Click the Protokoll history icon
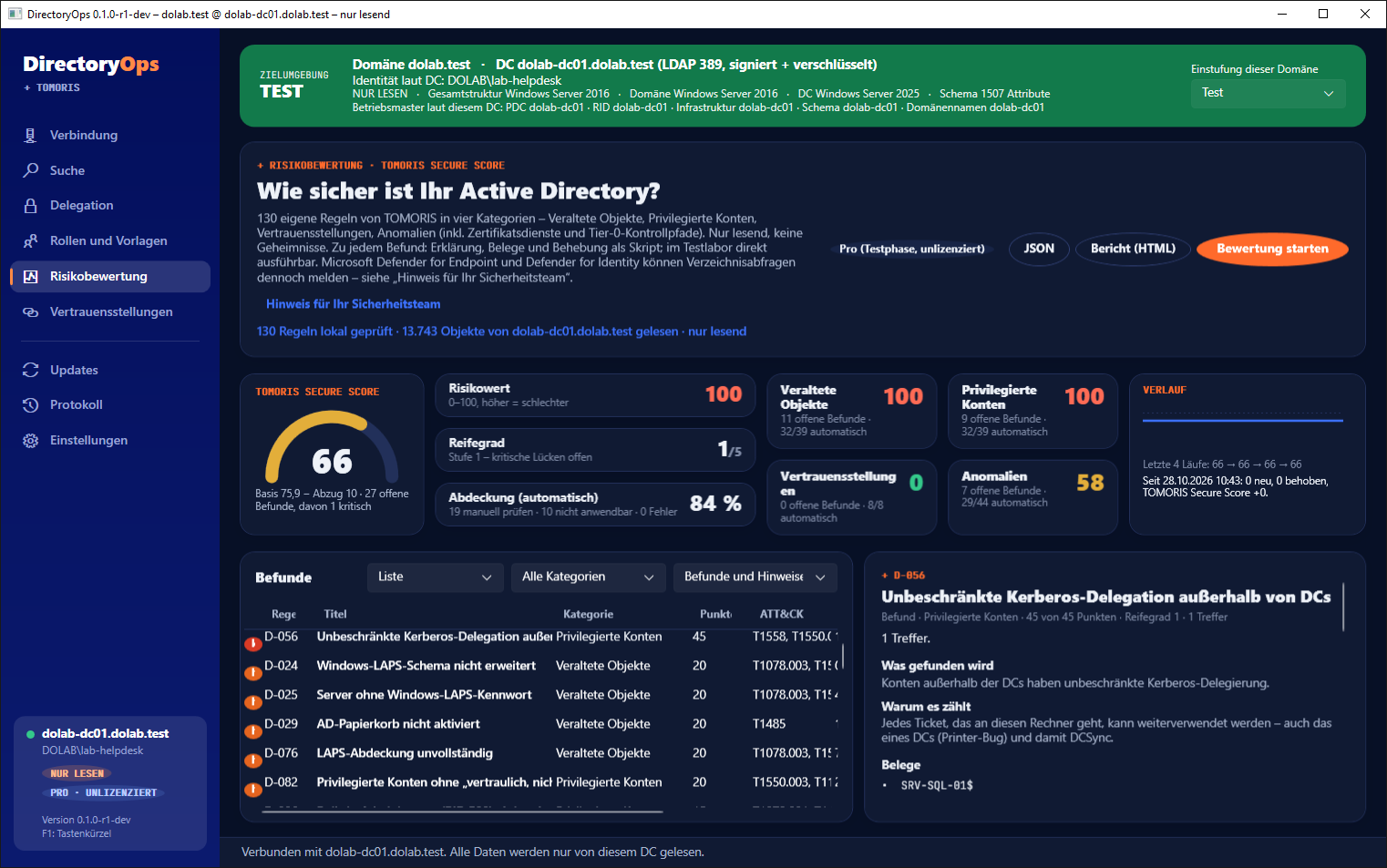Screen dimensions: 1387x868 tap(31, 405)
